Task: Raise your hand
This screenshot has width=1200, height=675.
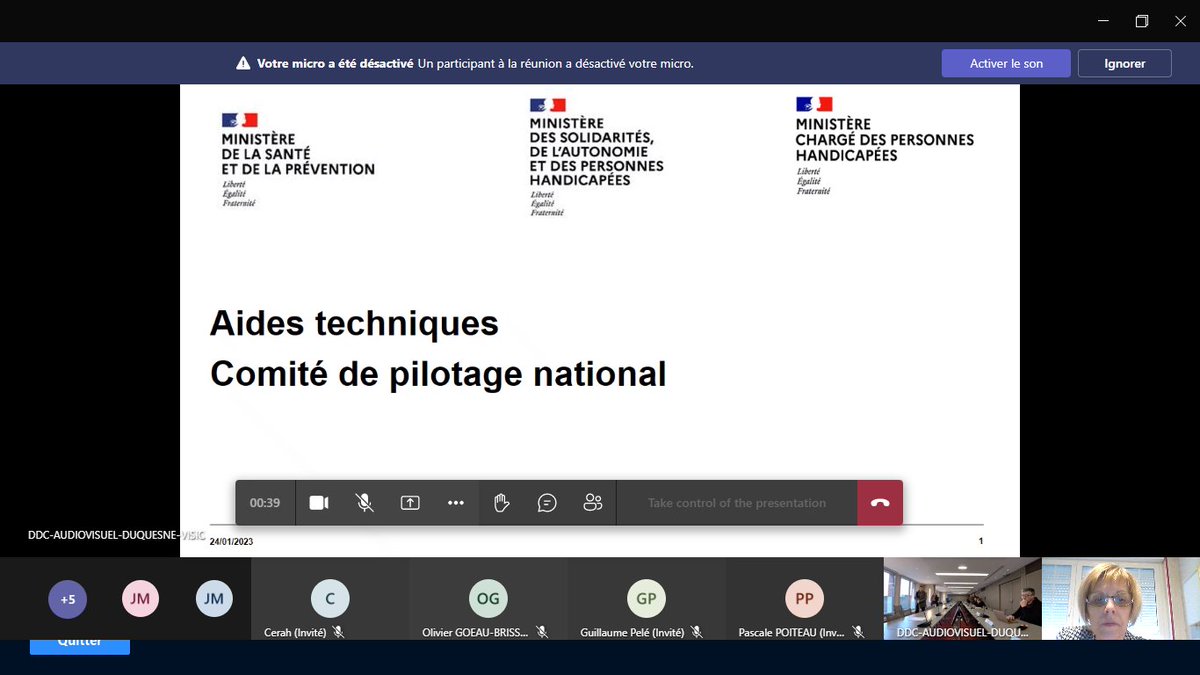Action: click(501, 502)
